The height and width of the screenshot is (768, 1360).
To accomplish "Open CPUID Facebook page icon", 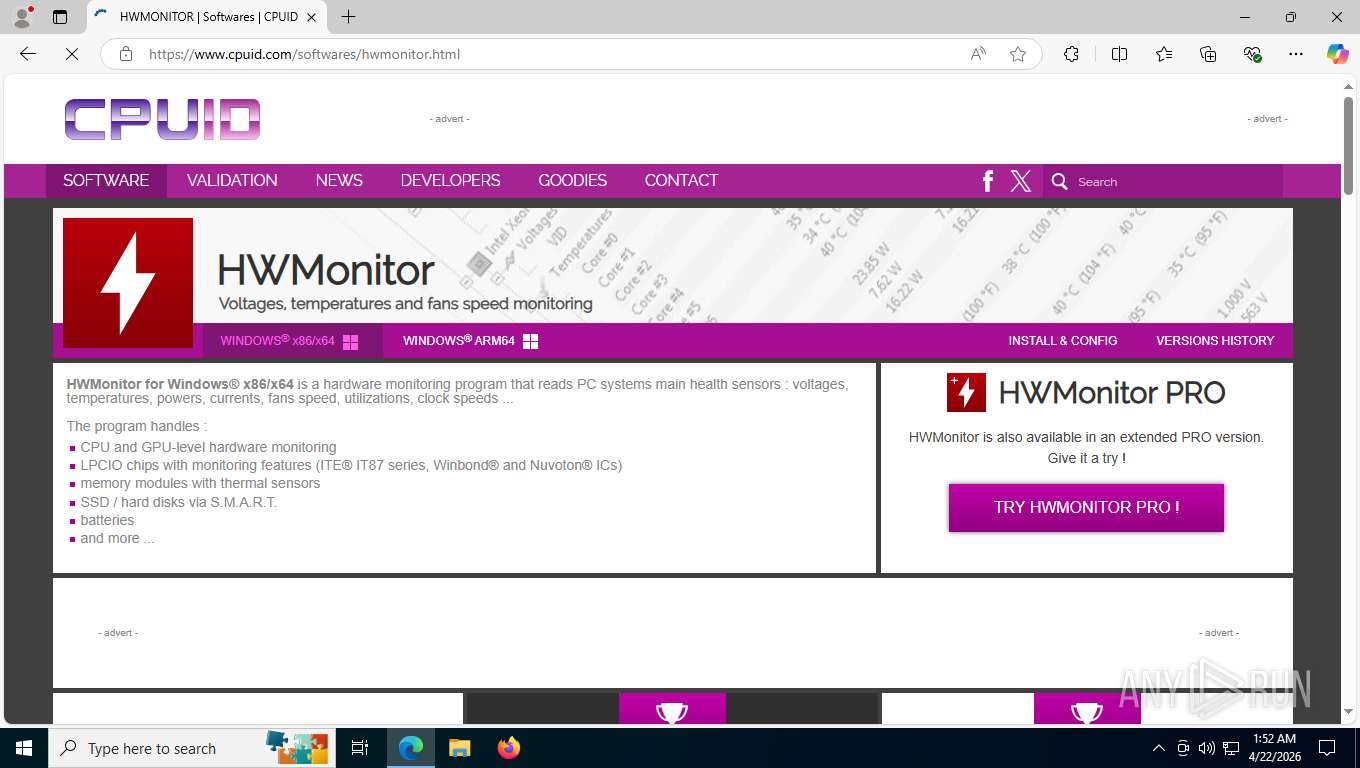I will click(988, 181).
